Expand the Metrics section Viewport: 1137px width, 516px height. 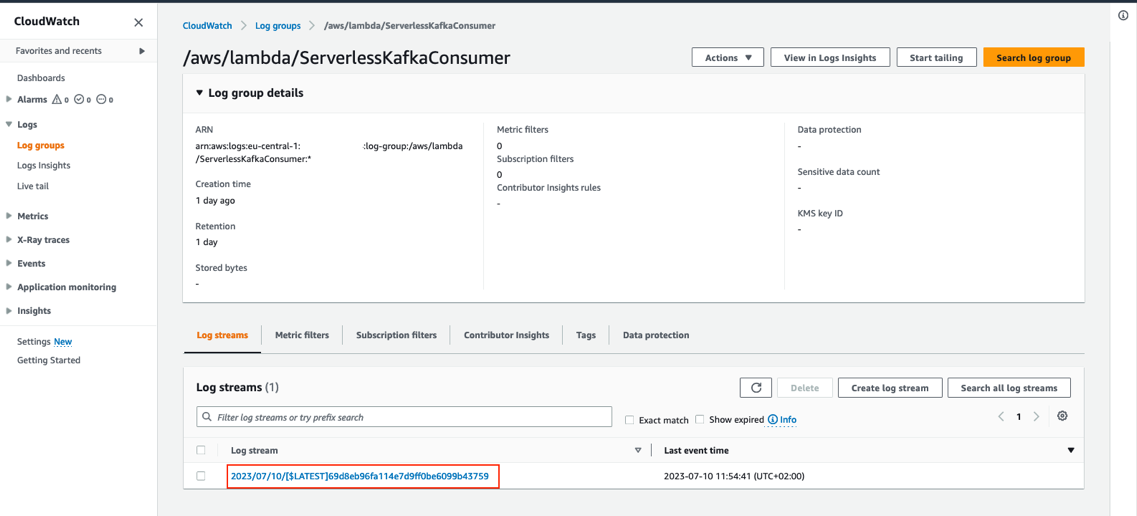pyautogui.click(x=9, y=216)
